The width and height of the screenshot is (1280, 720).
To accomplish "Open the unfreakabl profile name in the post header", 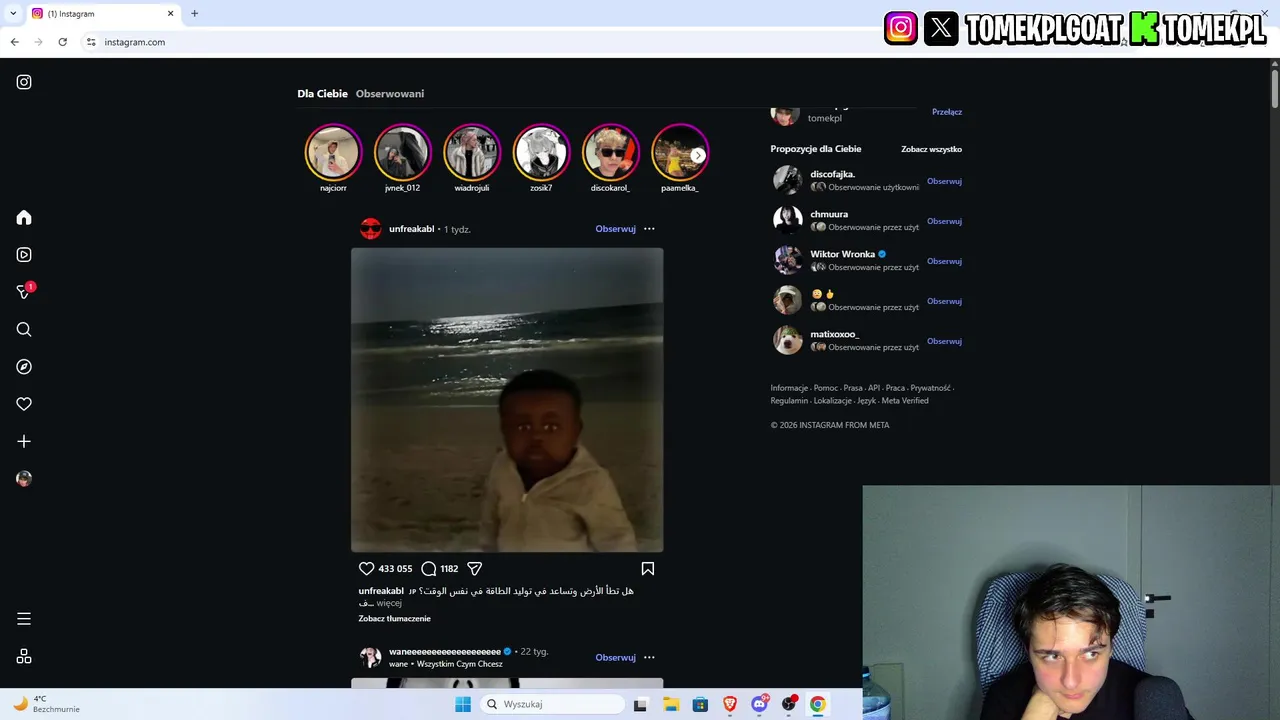I will click(x=411, y=229).
